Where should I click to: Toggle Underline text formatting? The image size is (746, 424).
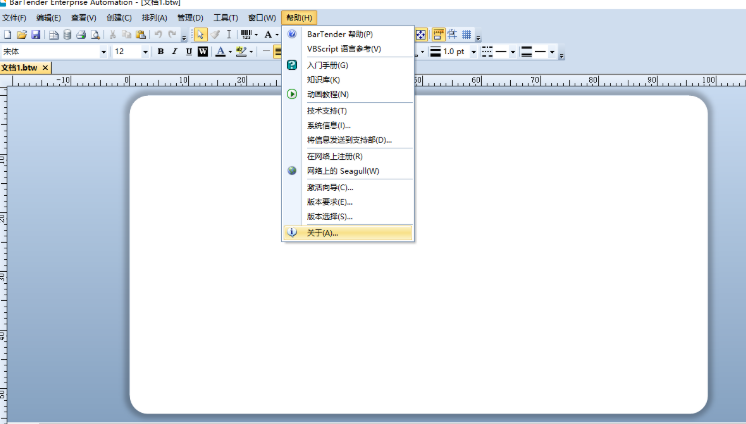188,51
